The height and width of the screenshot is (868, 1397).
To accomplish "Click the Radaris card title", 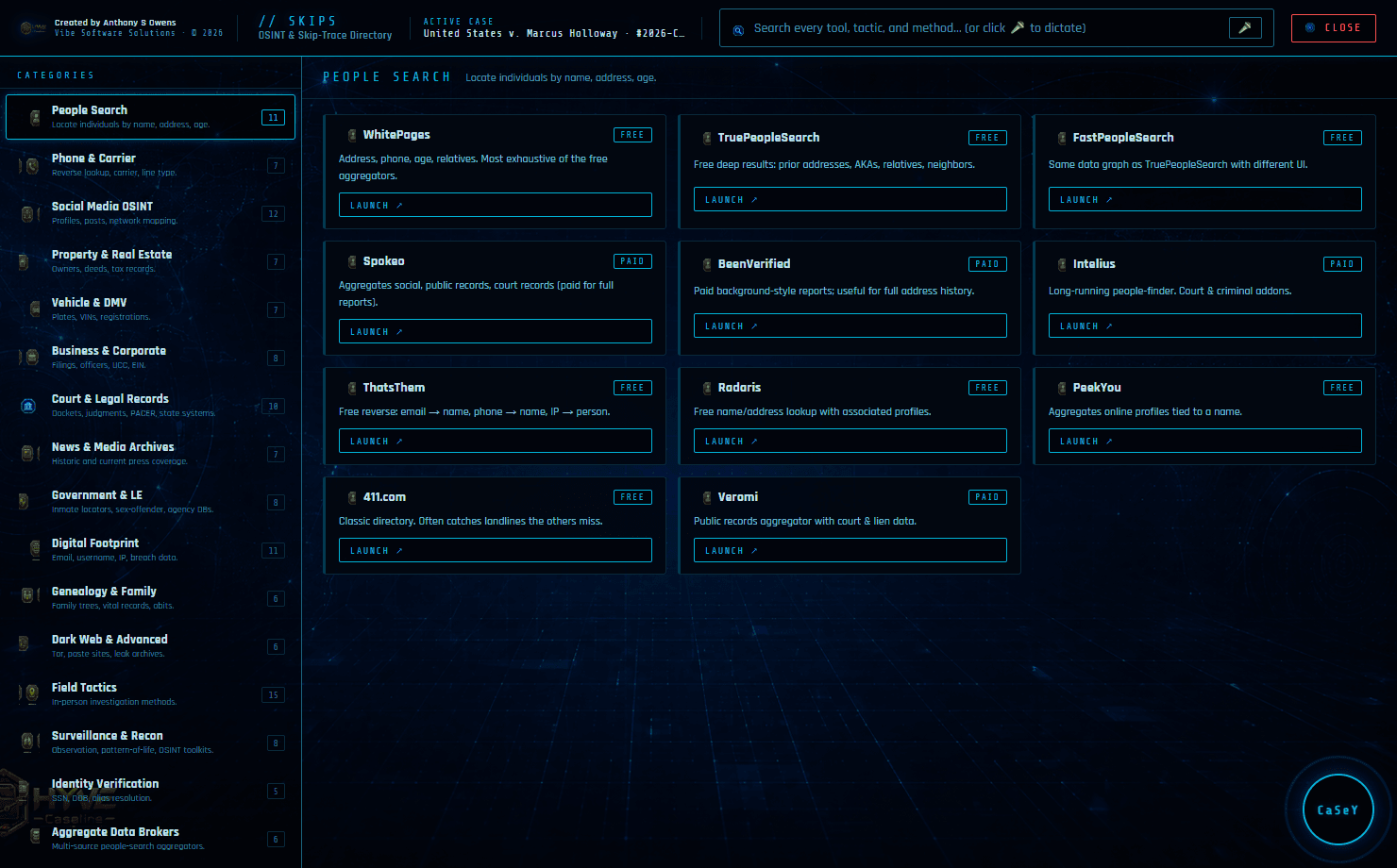I will (739, 388).
